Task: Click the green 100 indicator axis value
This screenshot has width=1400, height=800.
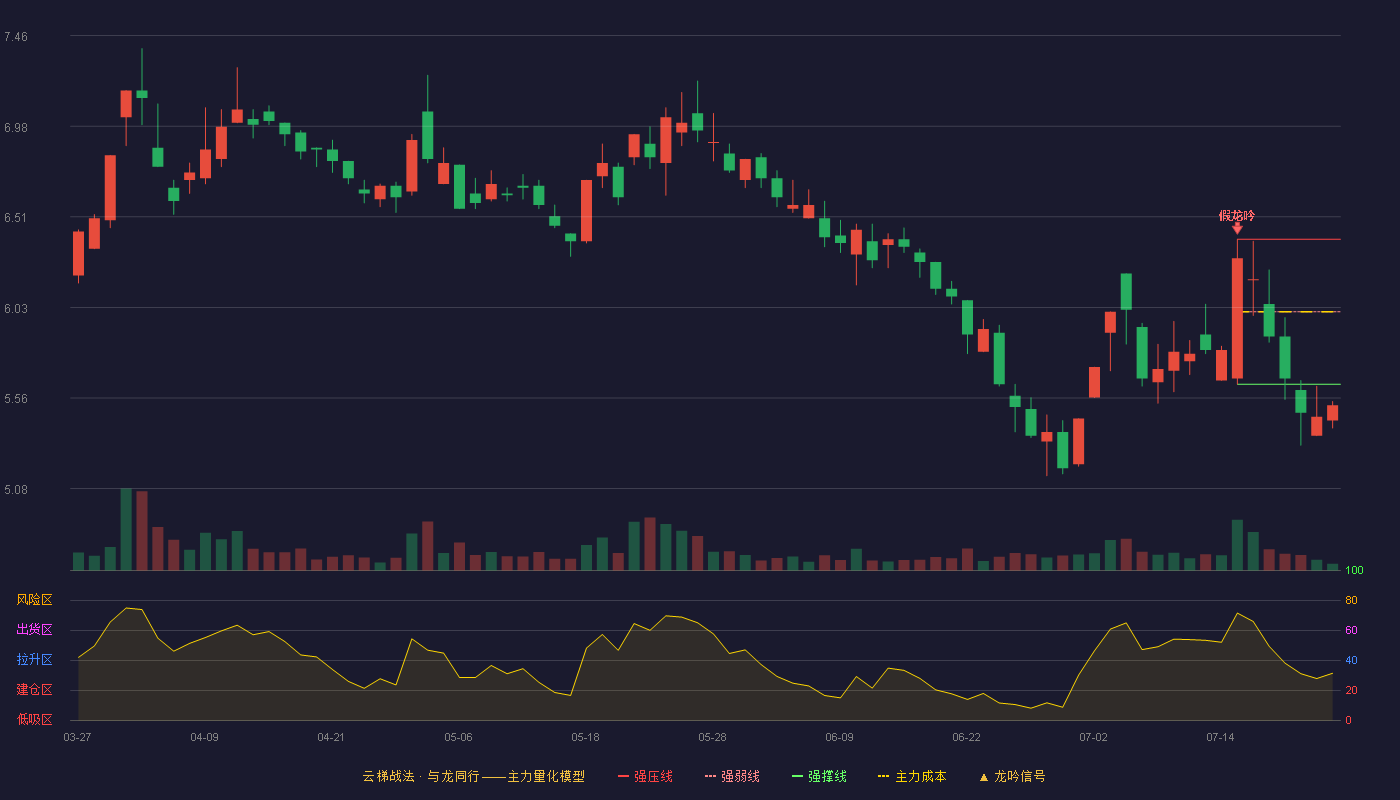Action: coord(1354,571)
